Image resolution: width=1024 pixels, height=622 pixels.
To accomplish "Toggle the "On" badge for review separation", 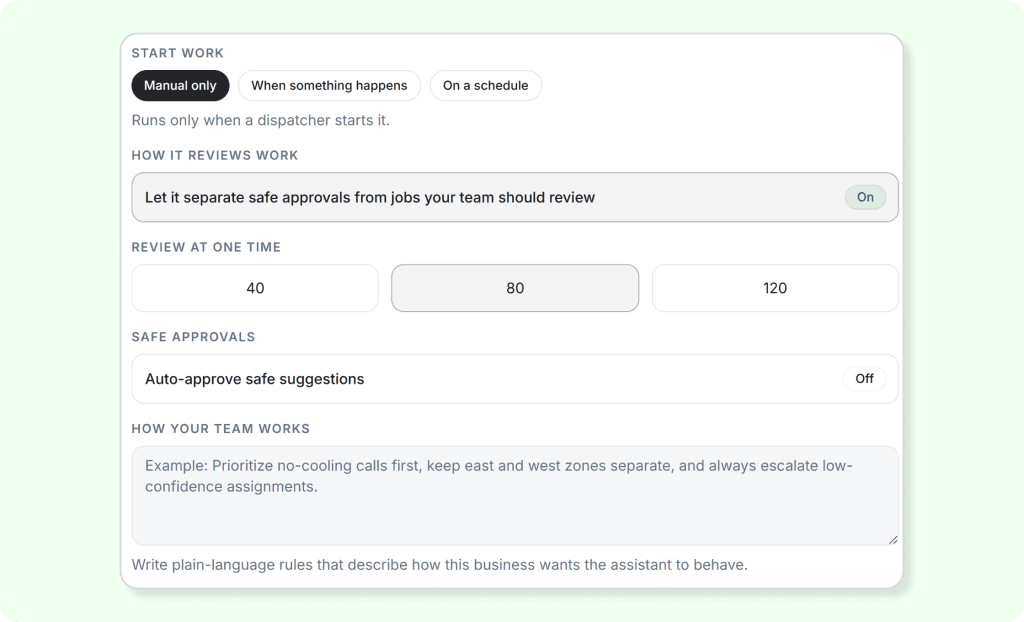I will 865,197.
